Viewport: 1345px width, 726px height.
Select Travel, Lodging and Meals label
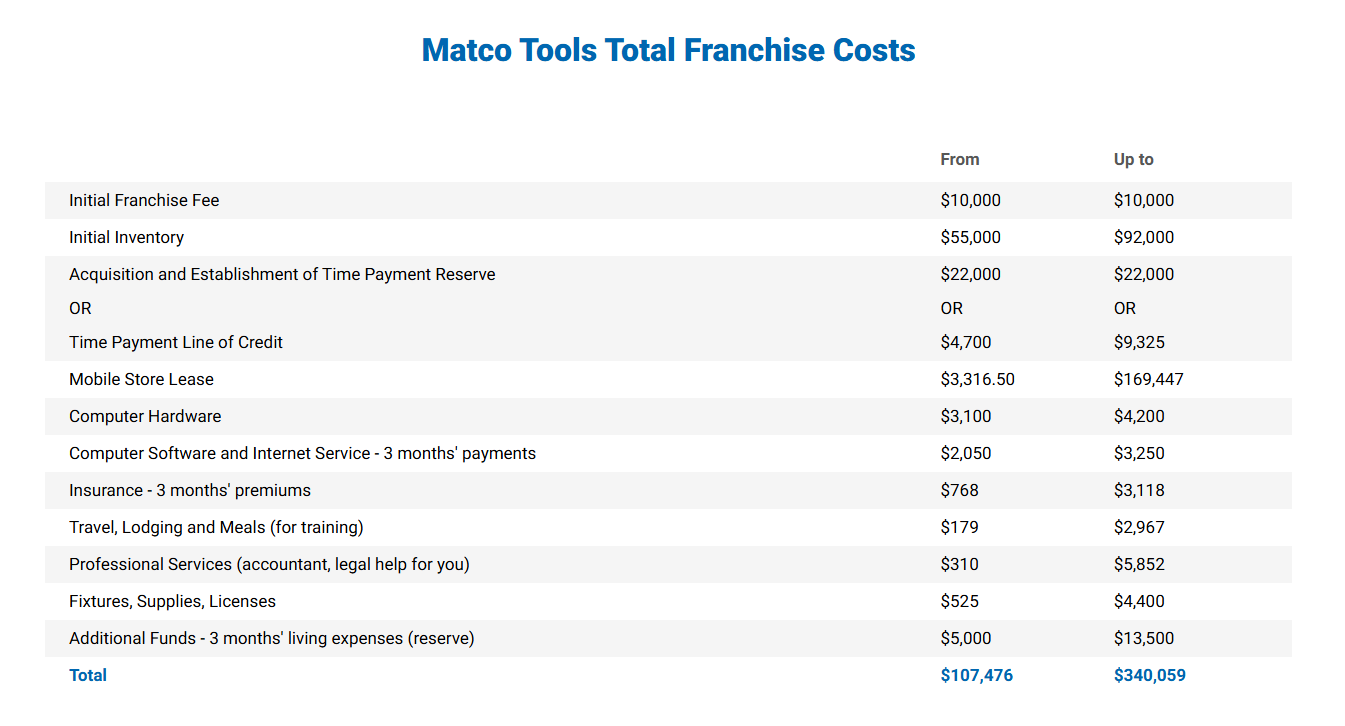click(x=216, y=527)
